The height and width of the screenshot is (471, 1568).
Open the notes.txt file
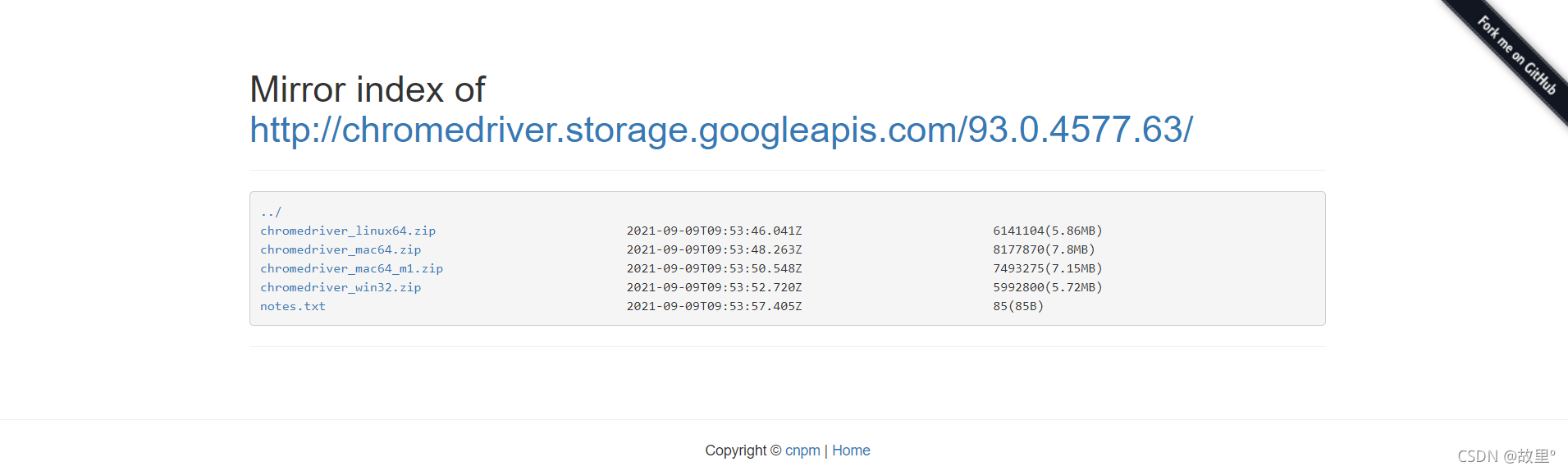pyautogui.click(x=293, y=306)
